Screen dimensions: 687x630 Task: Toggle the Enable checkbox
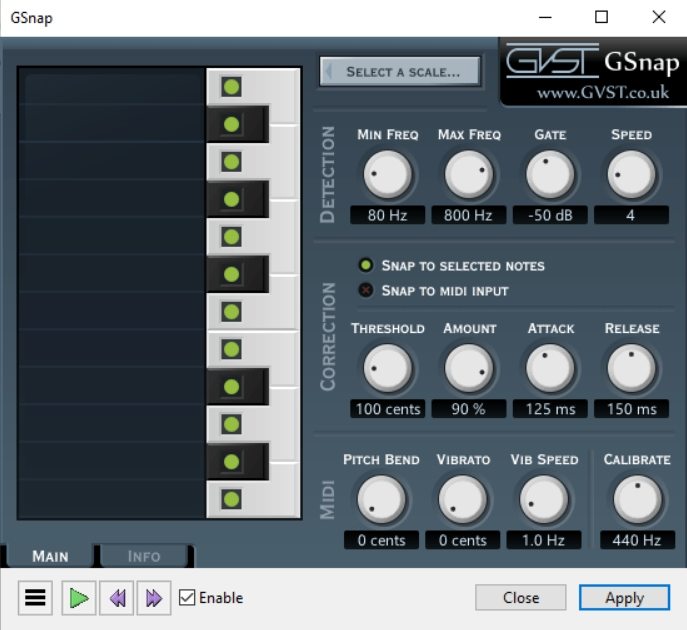pyautogui.click(x=187, y=597)
